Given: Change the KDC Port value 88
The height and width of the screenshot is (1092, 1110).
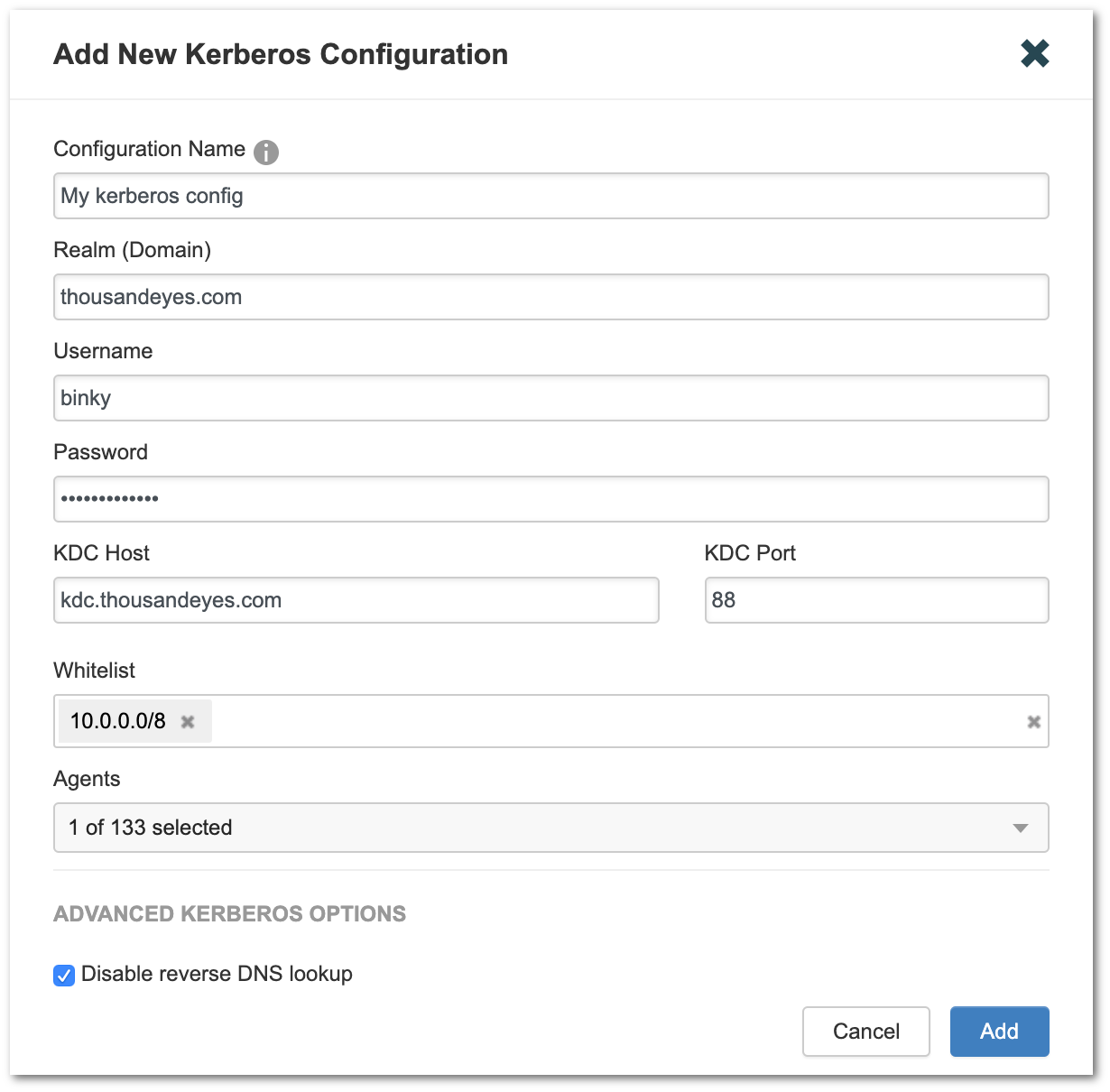Looking at the screenshot, I should click(x=877, y=600).
